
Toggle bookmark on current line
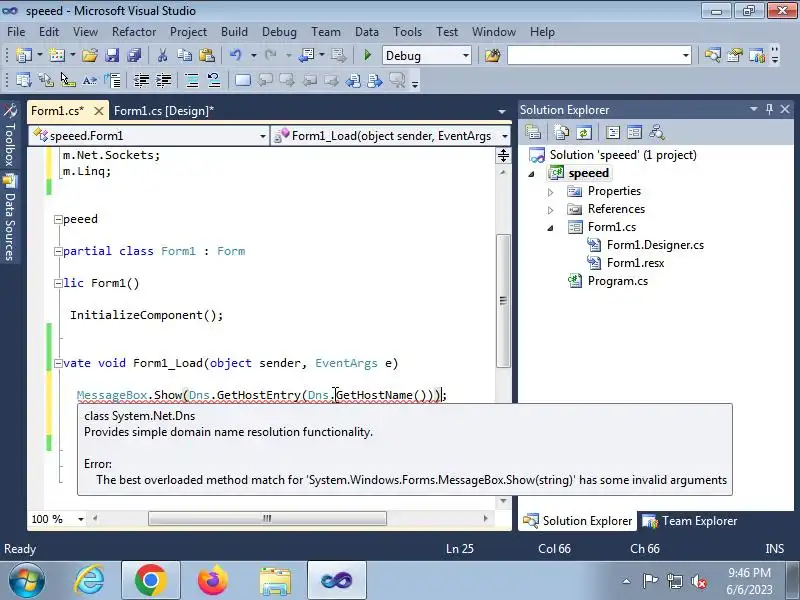click(243, 80)
